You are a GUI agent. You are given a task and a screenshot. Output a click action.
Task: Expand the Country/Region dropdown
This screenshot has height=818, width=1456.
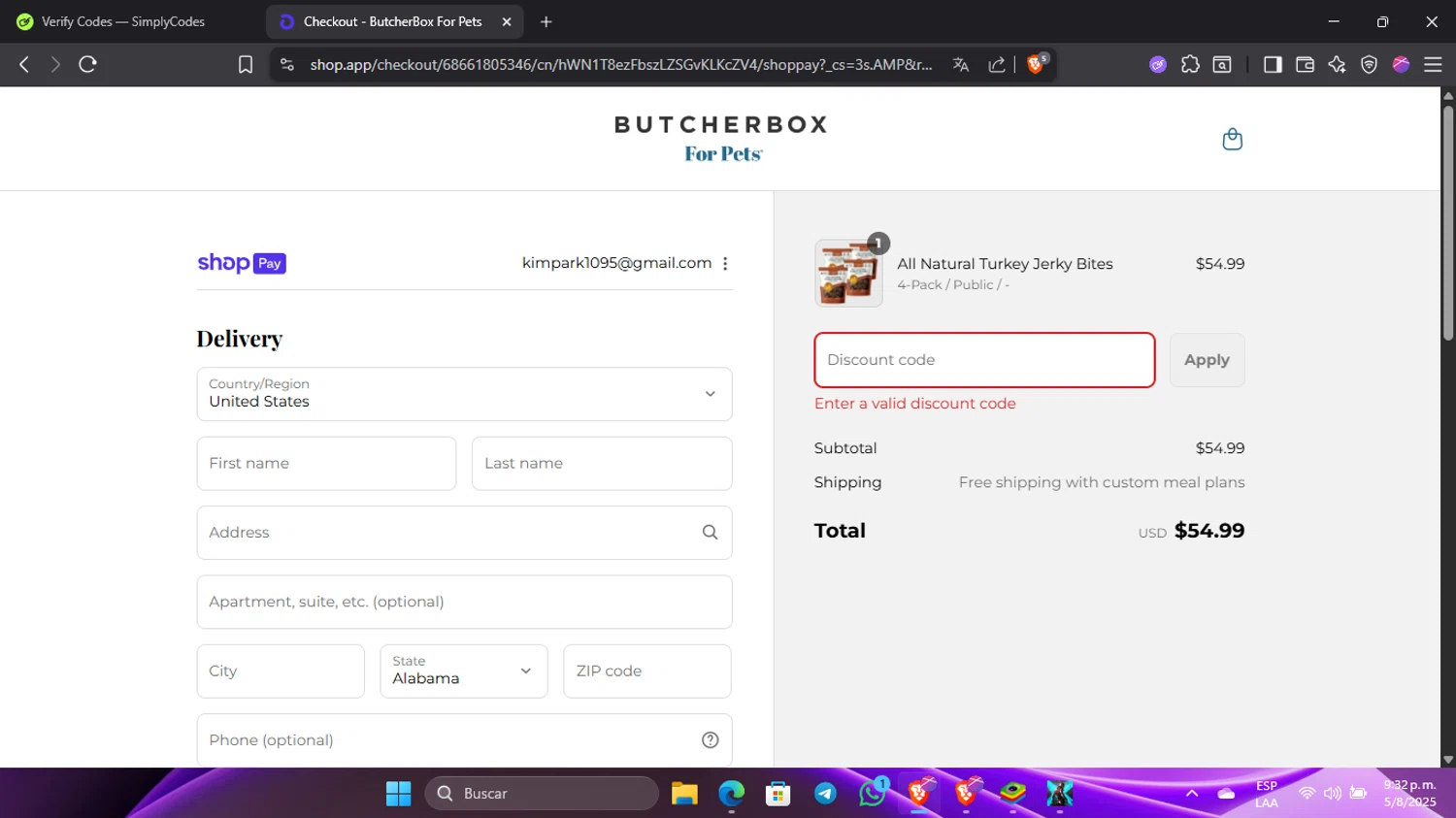coord(464,394)
